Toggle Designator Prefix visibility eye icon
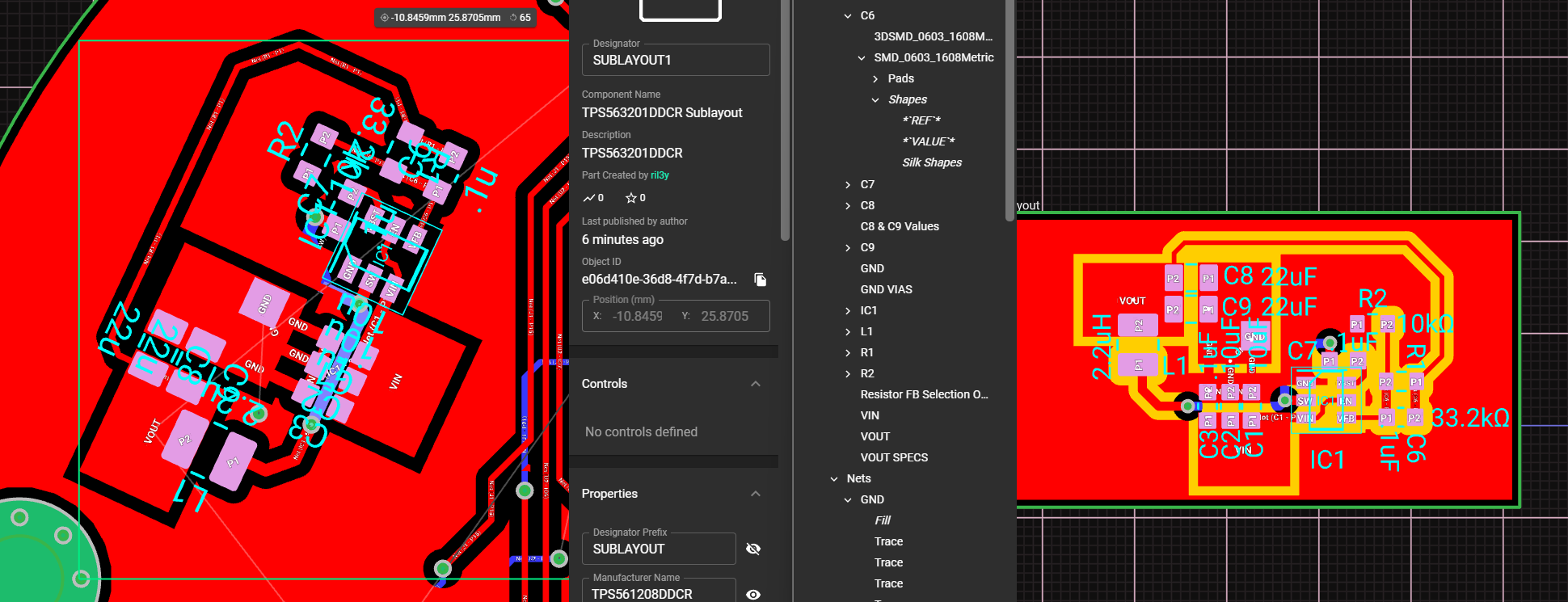Viewport: 1568px width, 602px height. pyautogui.click(x=753, y=549)
